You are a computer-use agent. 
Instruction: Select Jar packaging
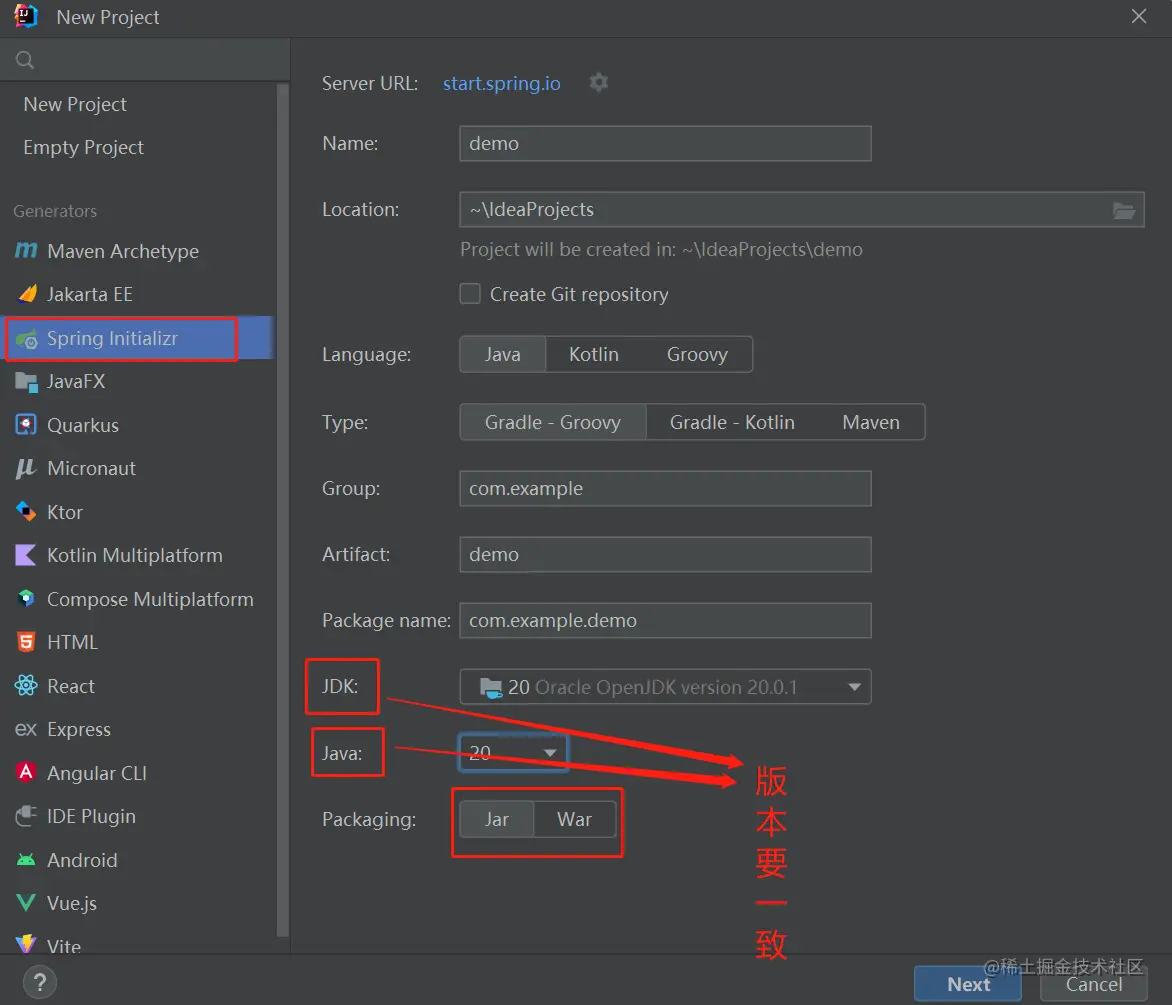click(x=496, y=819)
